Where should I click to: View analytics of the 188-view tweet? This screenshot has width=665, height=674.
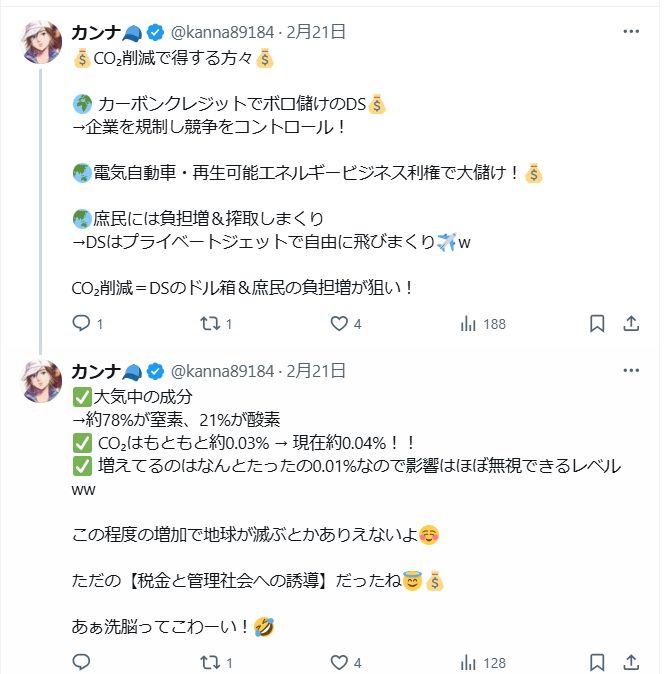point(468,324)
